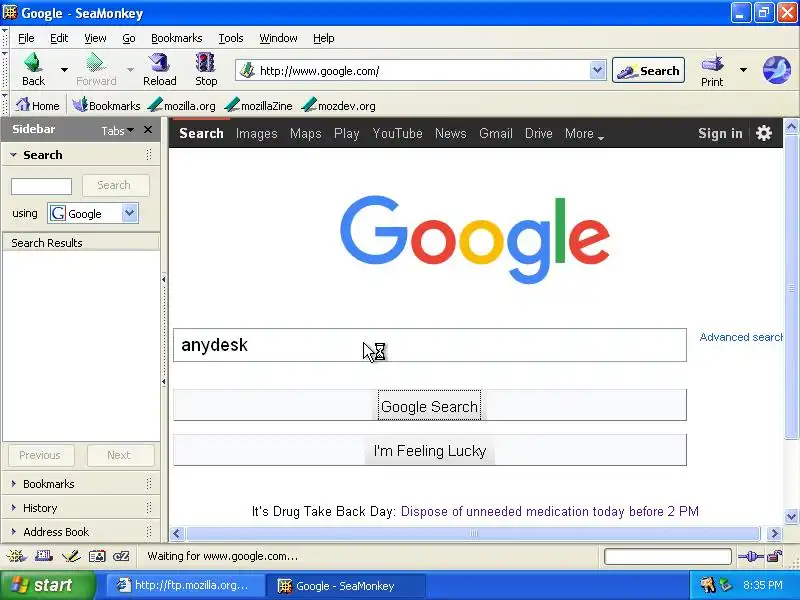Open Composer status bar icon

tap(71, 556)
